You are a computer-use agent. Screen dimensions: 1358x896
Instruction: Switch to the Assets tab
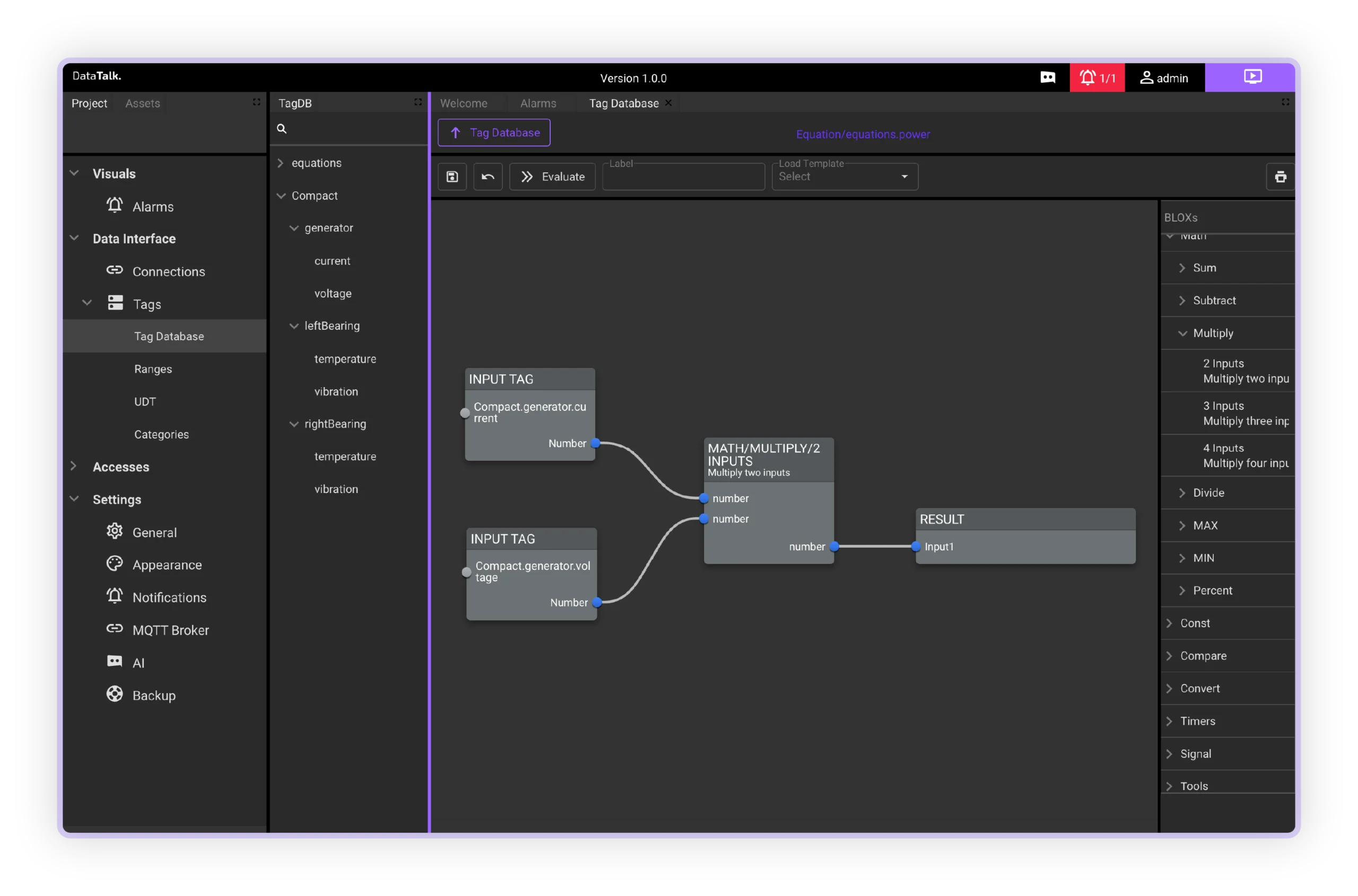point(142,103)
